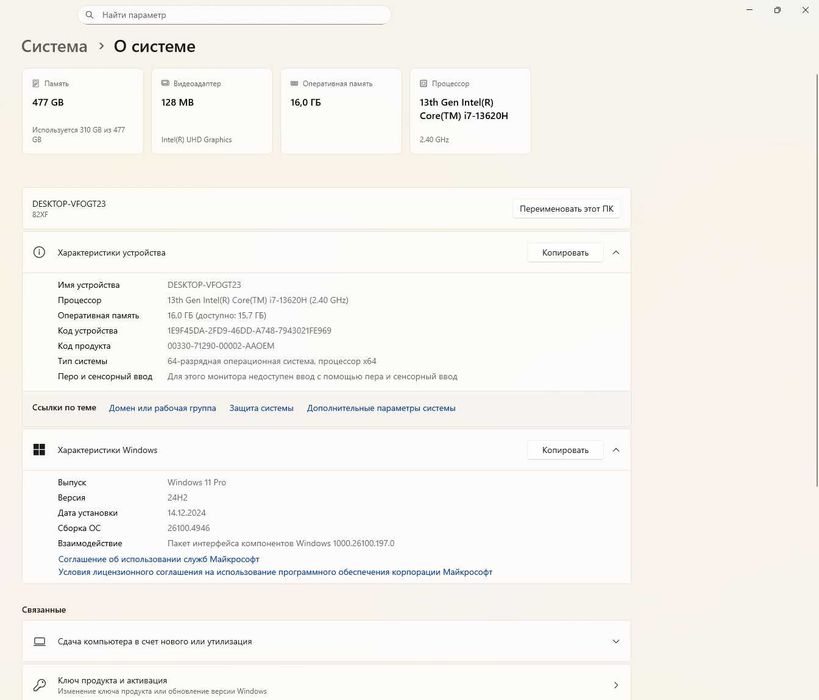The image size is (819, 700).
Task: Minimize the Settings window
Action: 750,10
